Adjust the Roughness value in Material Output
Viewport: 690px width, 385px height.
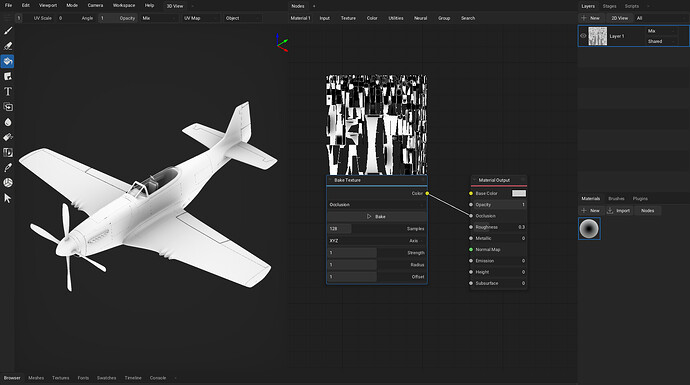[499, 227]
